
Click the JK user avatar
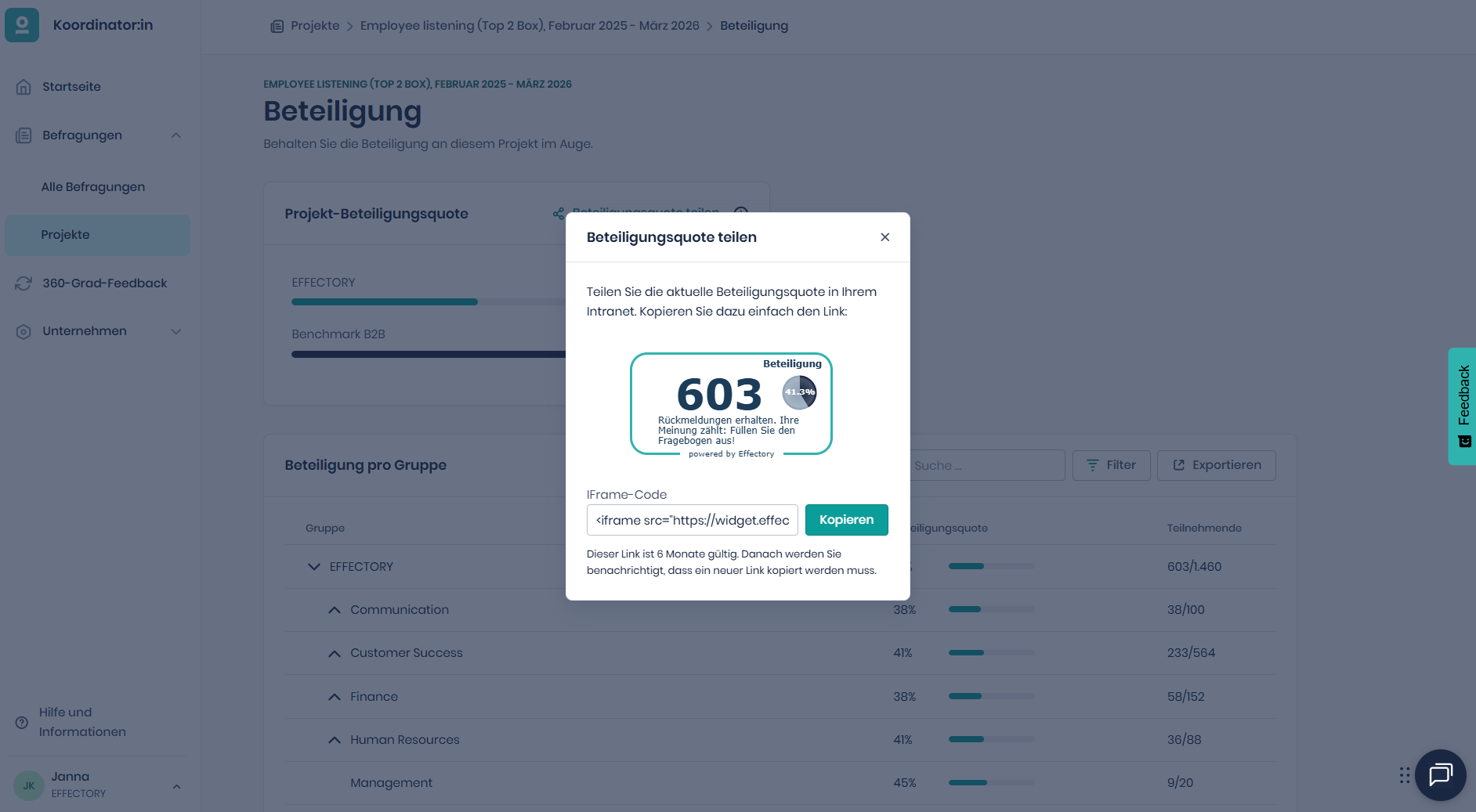click(x=29, y=785)
